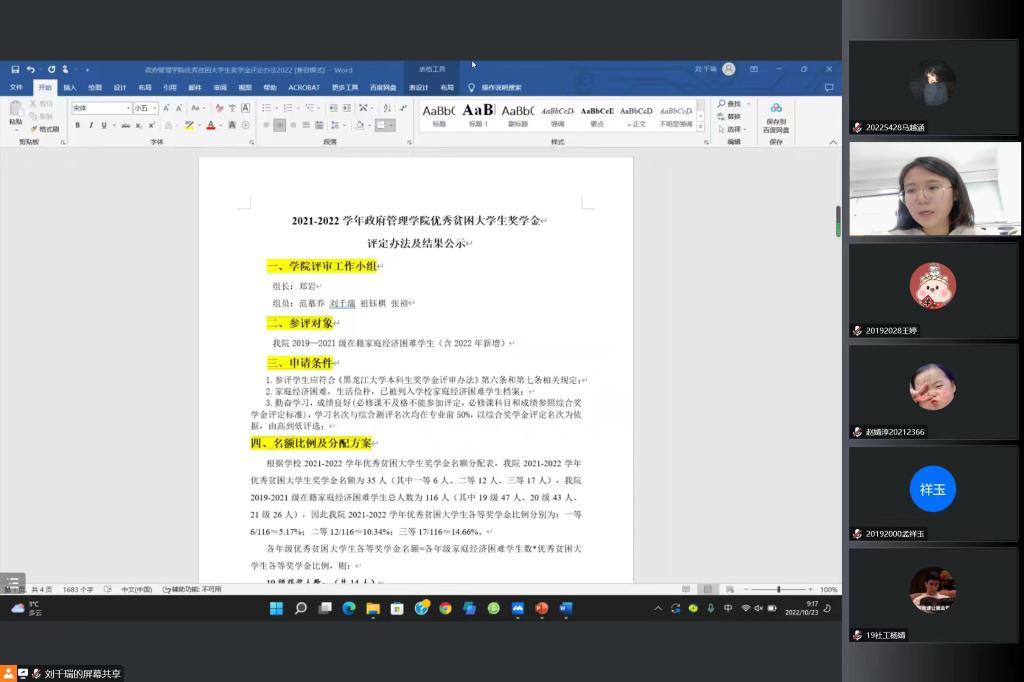The width and height of the screenshot is (1024, 682).
Task: Click the text highlight color icon
Action: pyautogui.click(x=191, y=125)
